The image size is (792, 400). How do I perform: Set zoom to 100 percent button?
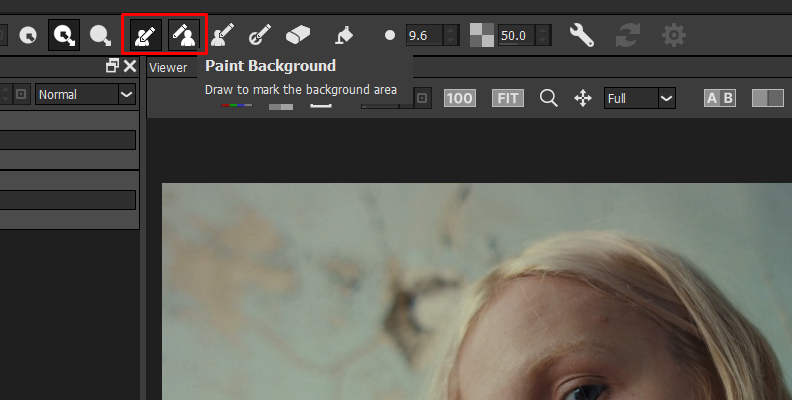click(460, 98)
